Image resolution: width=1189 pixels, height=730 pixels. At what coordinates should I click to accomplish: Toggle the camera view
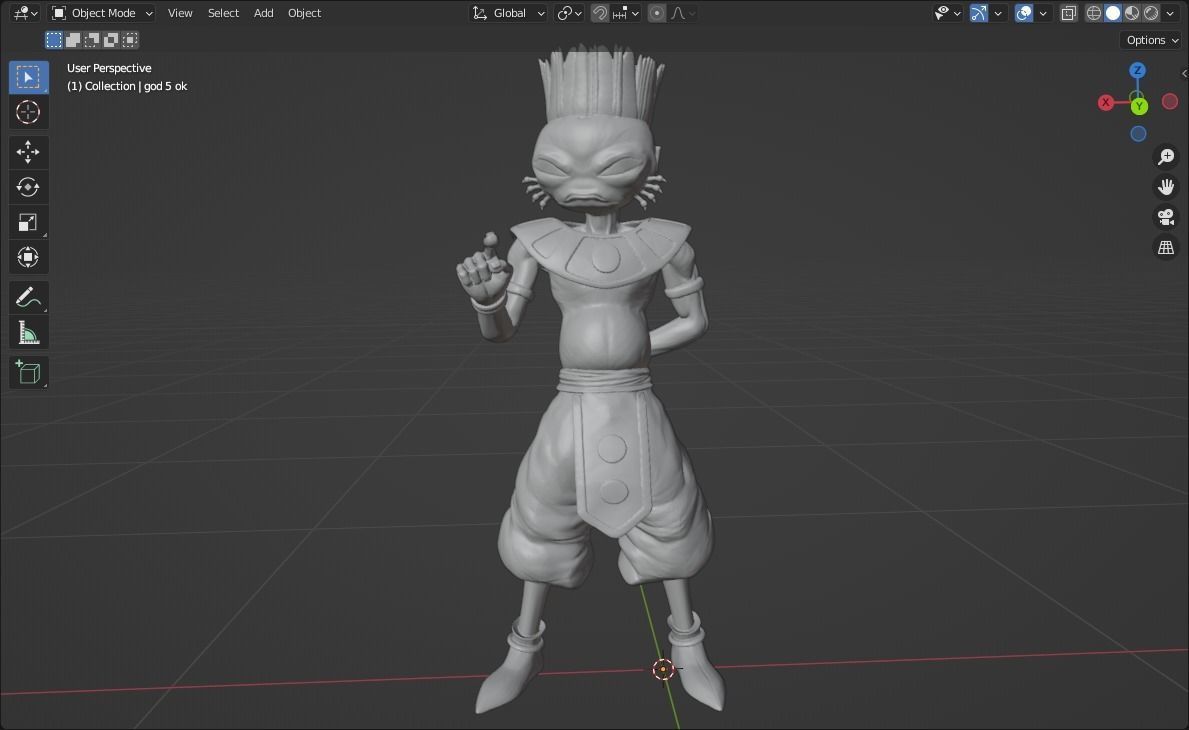click(1165, 218)
